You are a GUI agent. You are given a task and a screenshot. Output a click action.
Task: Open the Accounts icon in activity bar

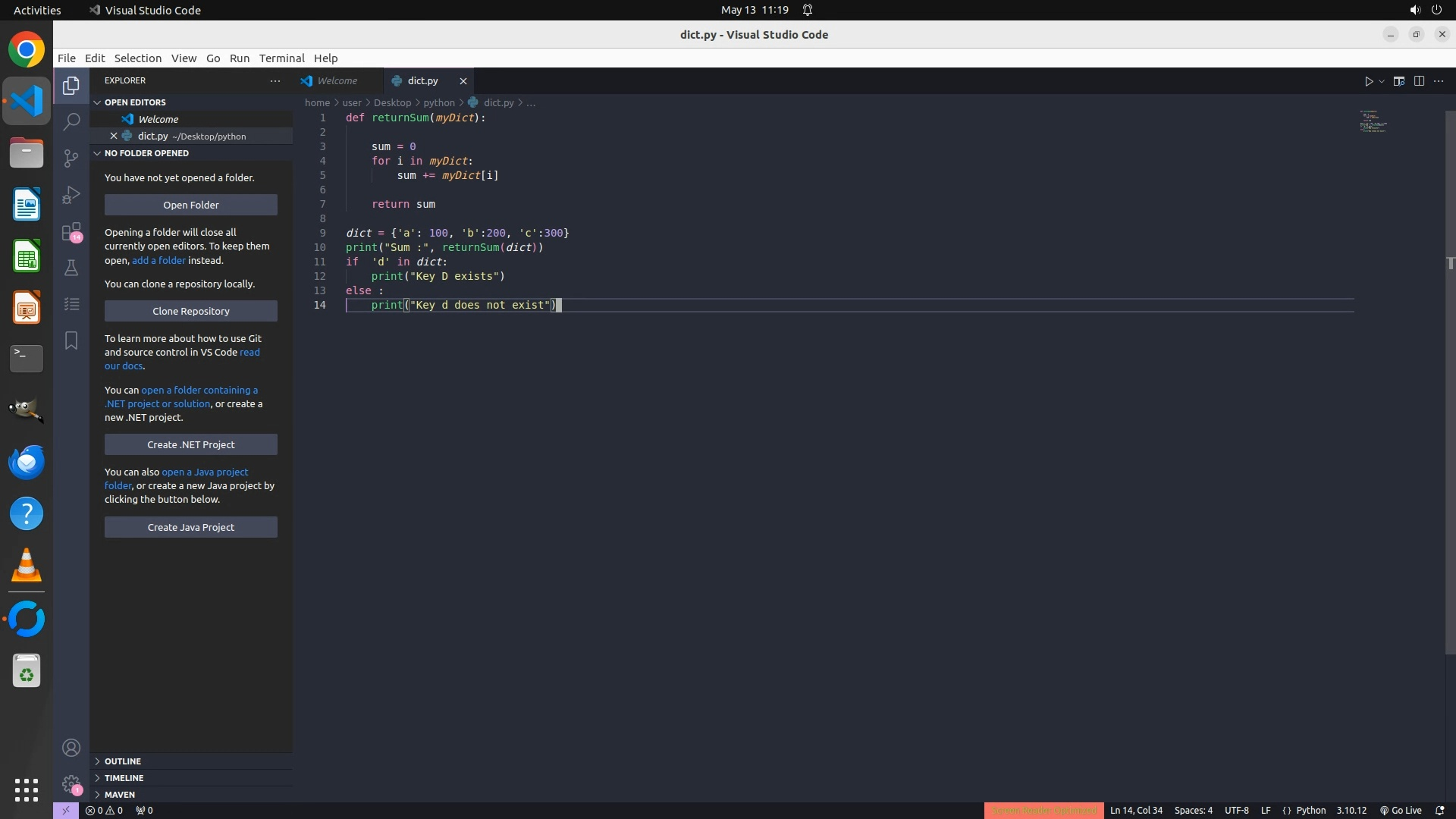click(71, 748)
